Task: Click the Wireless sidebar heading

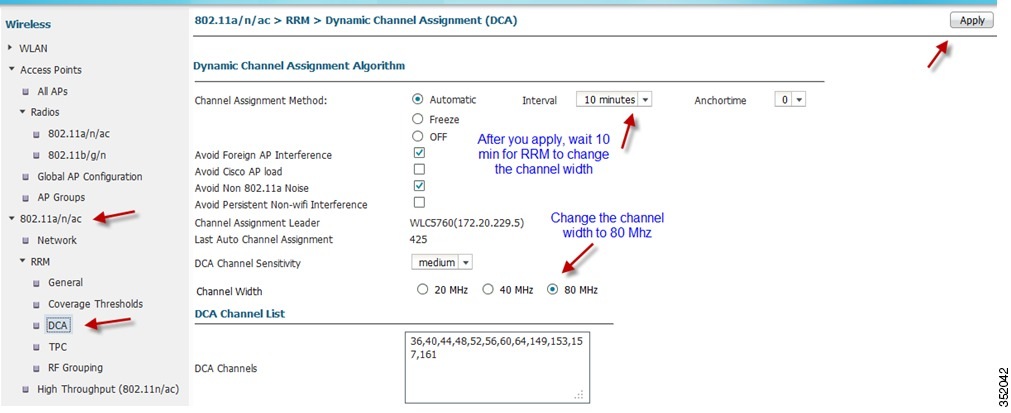Action: (x=28, y=24)
